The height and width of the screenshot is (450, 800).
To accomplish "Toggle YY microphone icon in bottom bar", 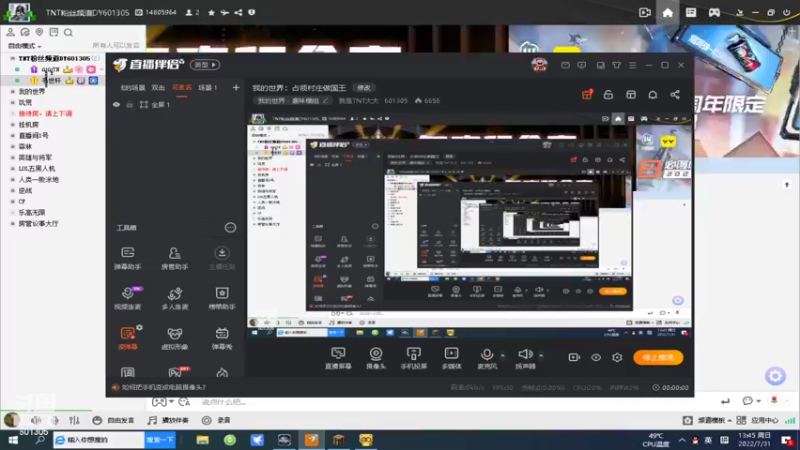I will [x=55, y=420].
